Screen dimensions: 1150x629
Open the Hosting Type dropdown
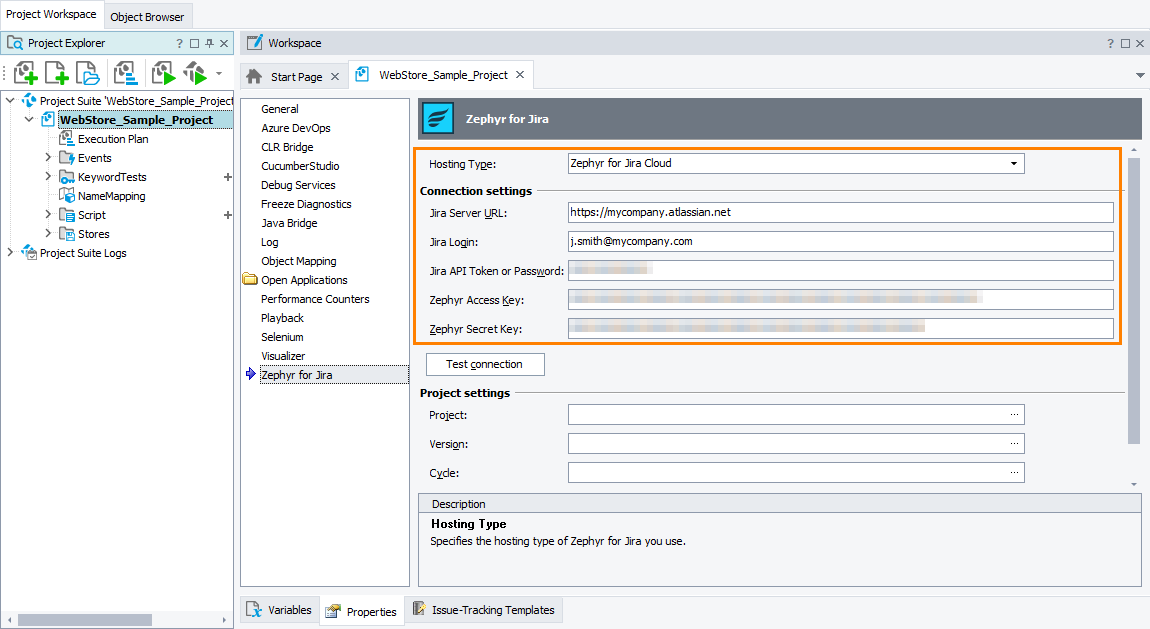click(1015, 163)
